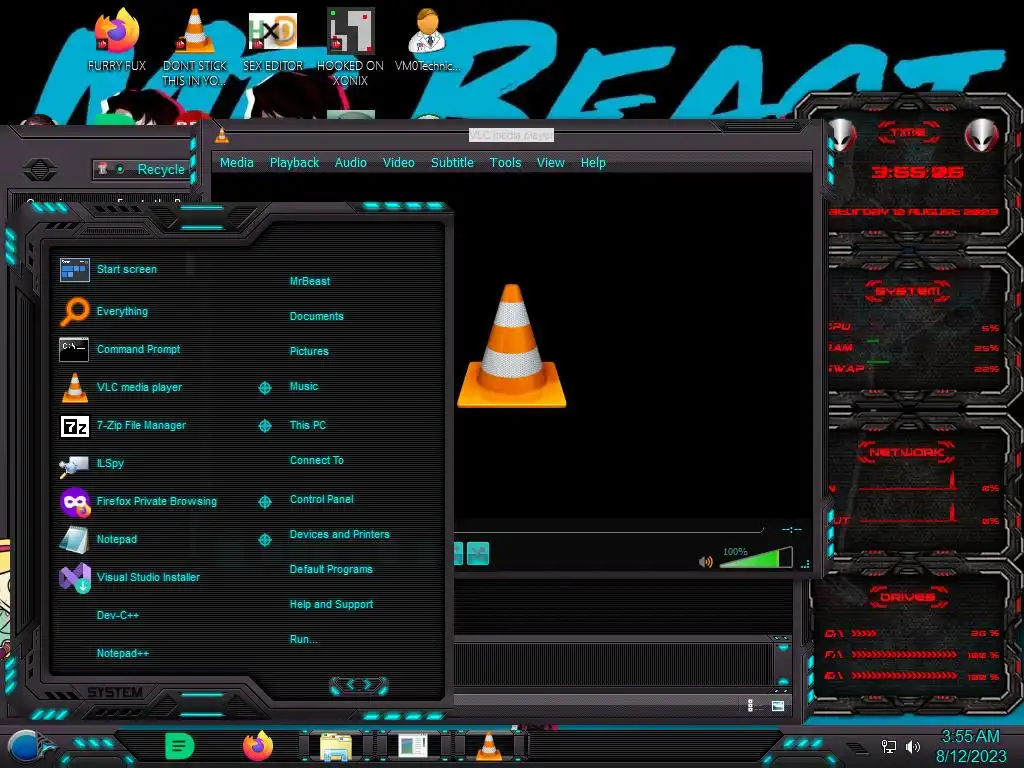Open VLC's Subtitle menu

[452, 163]
